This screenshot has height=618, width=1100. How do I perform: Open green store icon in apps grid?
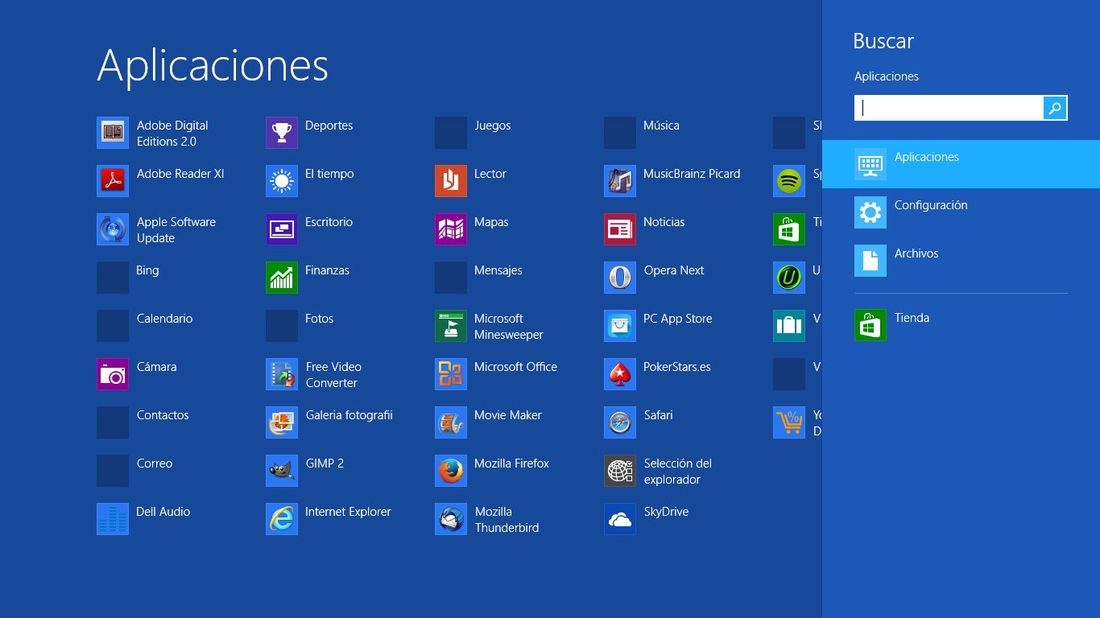click(x=789, y=229)
